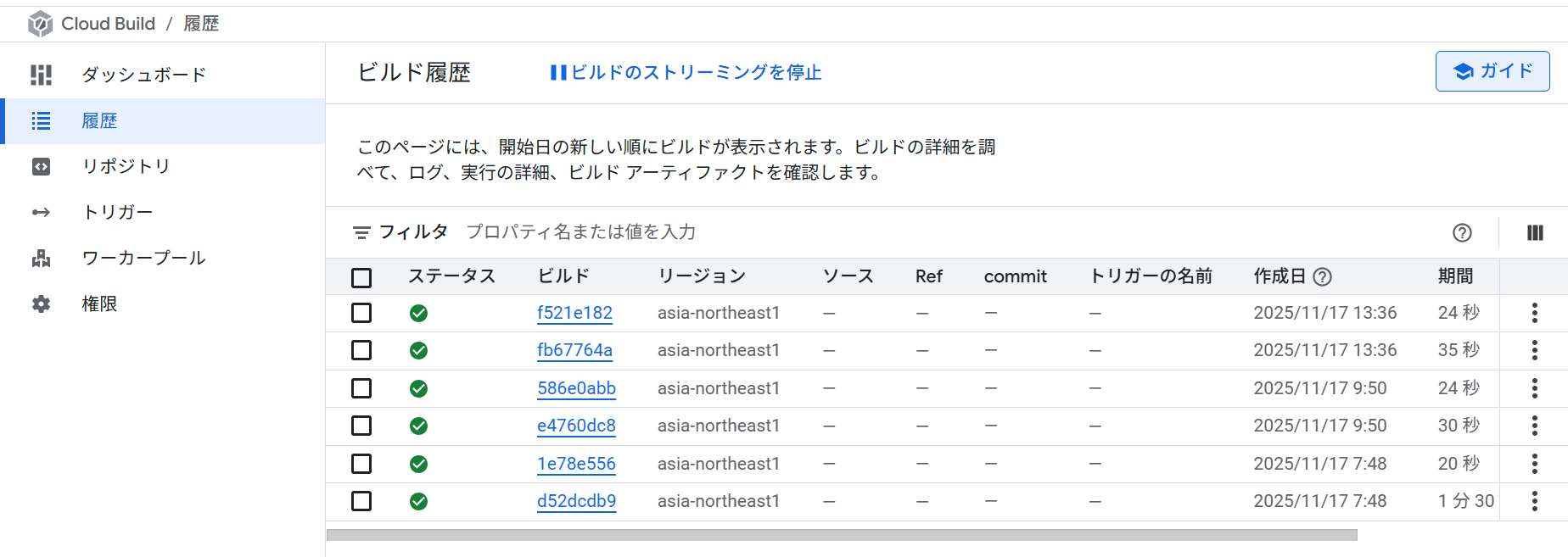Click the success status icon for 1e78e556
1568x557 pixels.
(418, 465)
